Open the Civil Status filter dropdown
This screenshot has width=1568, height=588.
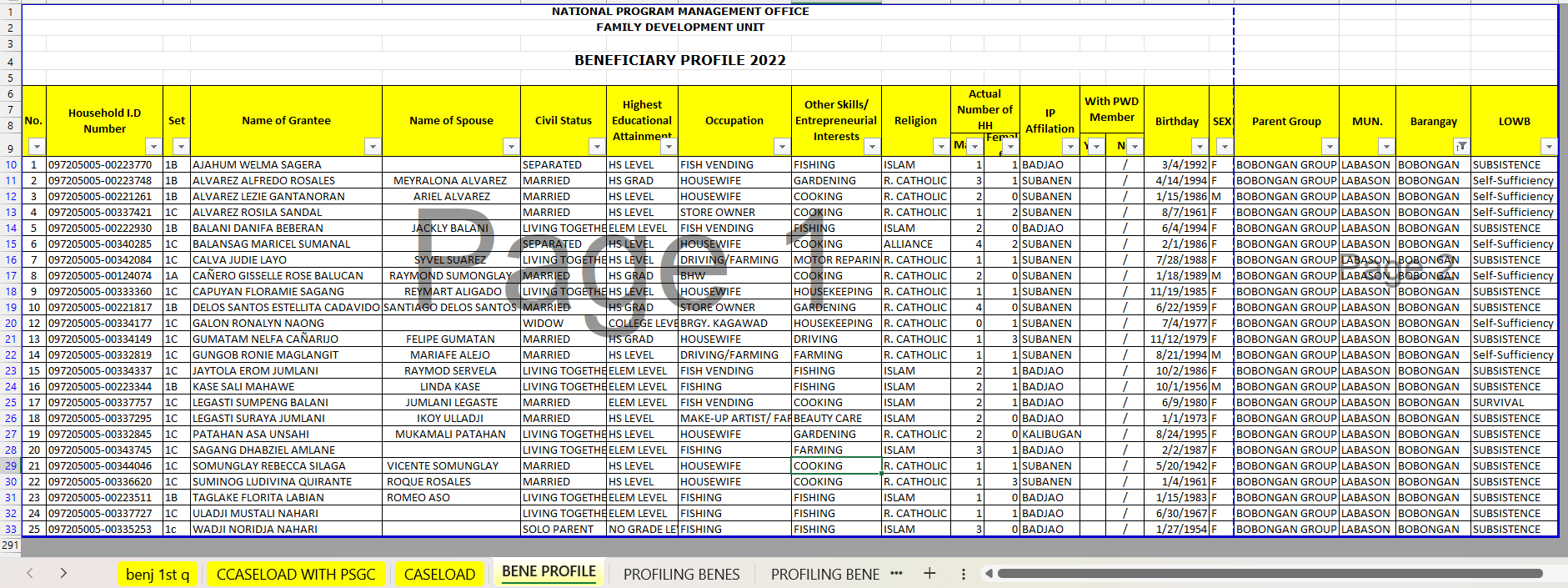click(x=597, y=147)
